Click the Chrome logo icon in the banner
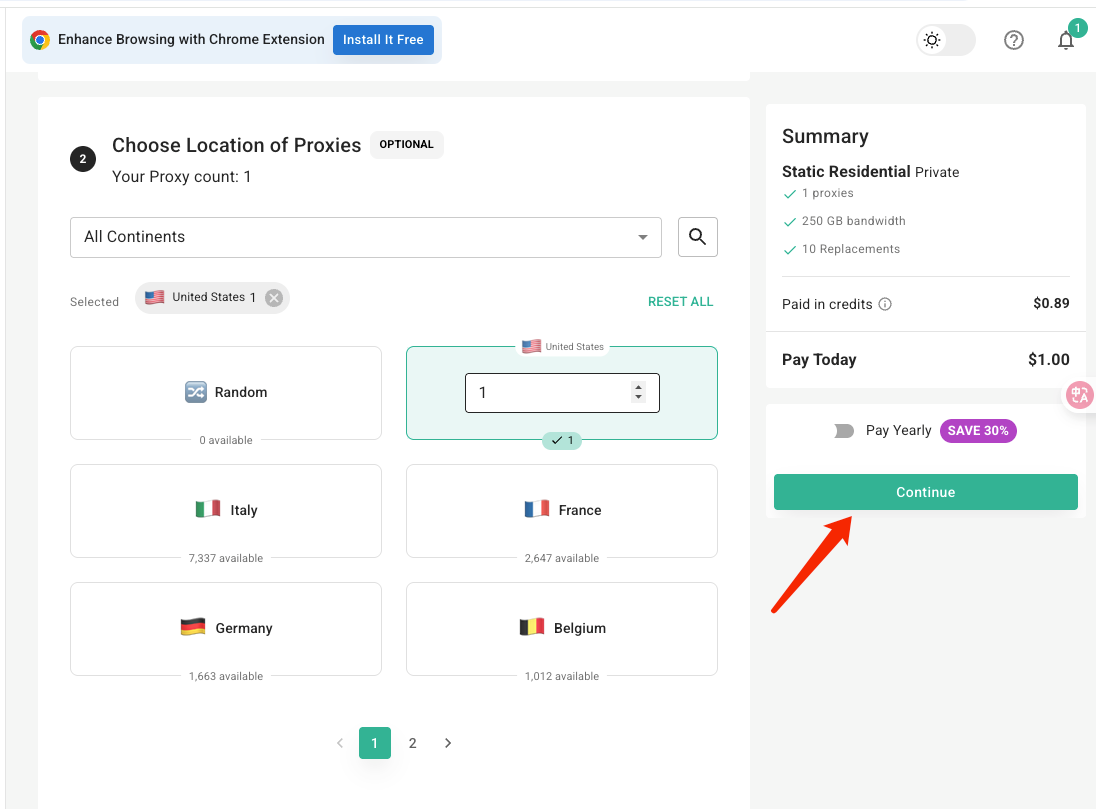 pyautogui.click(x=40, y=40)
